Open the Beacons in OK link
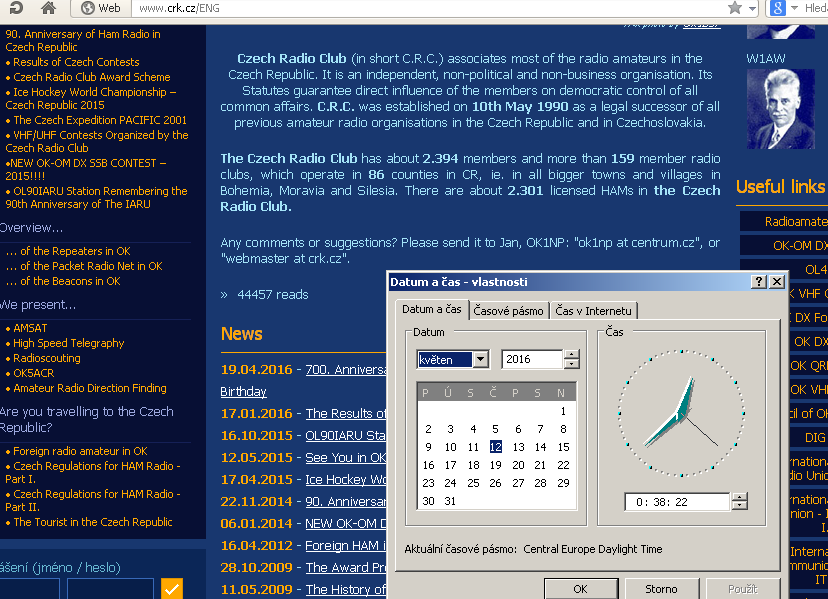828x599 pixels. pos(63,281)
